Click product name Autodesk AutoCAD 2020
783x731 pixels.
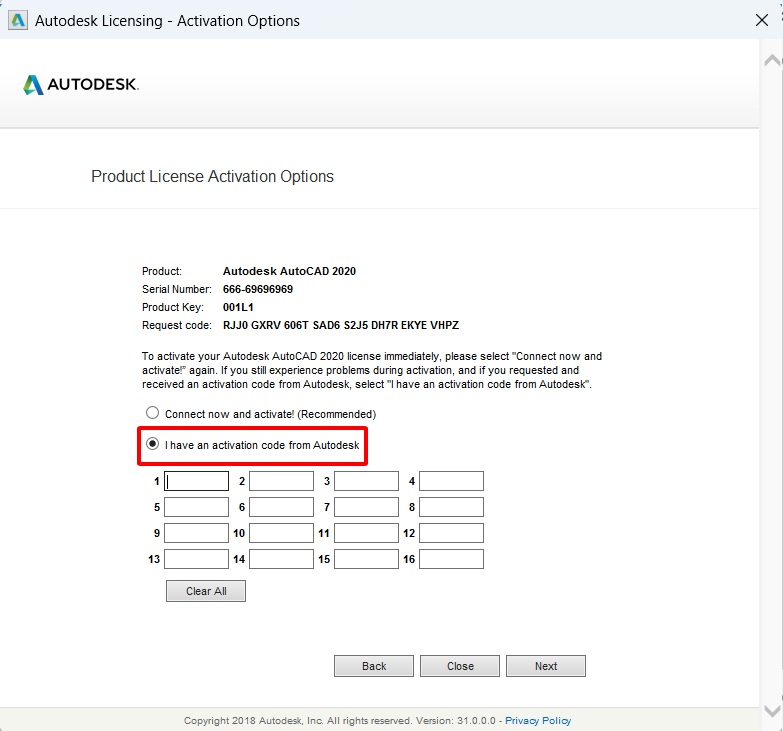pyautogui.click(x=289, y=271)
